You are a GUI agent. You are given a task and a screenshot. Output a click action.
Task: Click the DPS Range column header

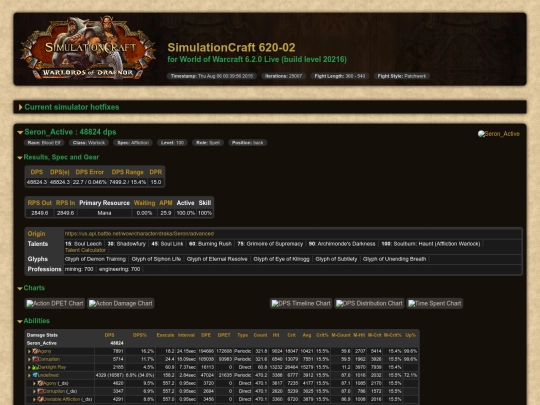pyautogui.click(x=127, y=172)
